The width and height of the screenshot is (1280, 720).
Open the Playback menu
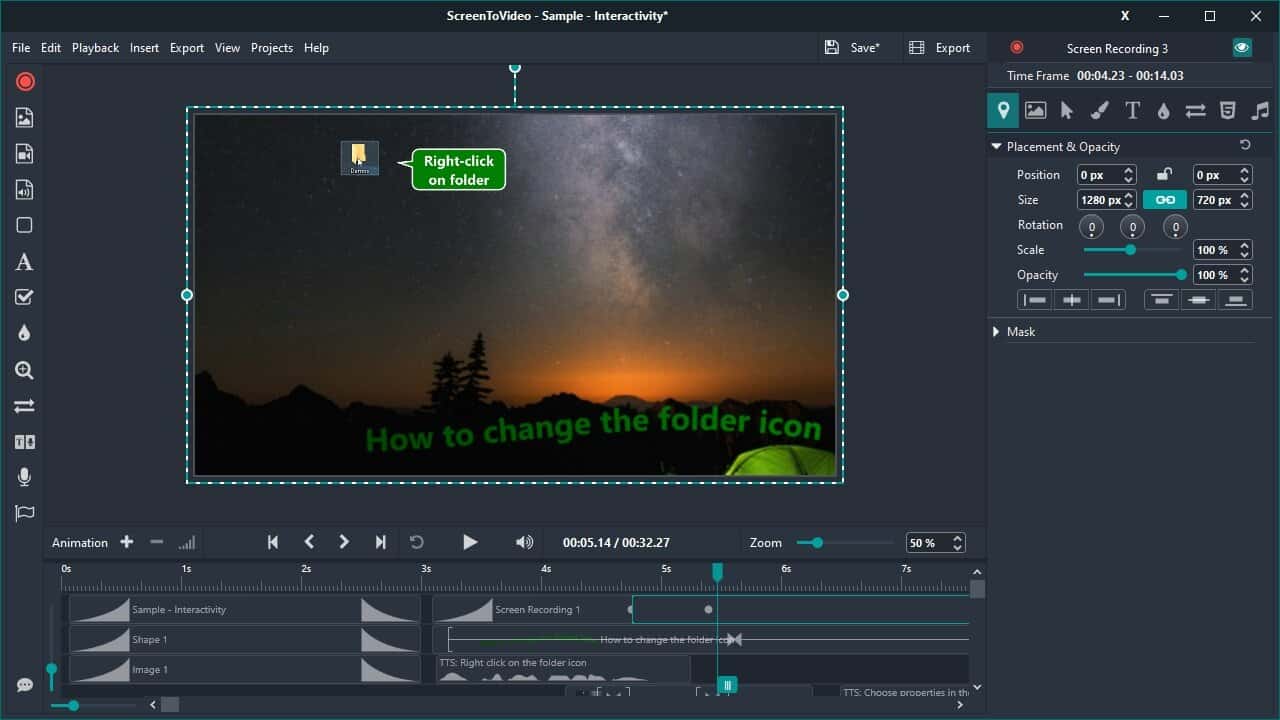[x=95, y=47]
